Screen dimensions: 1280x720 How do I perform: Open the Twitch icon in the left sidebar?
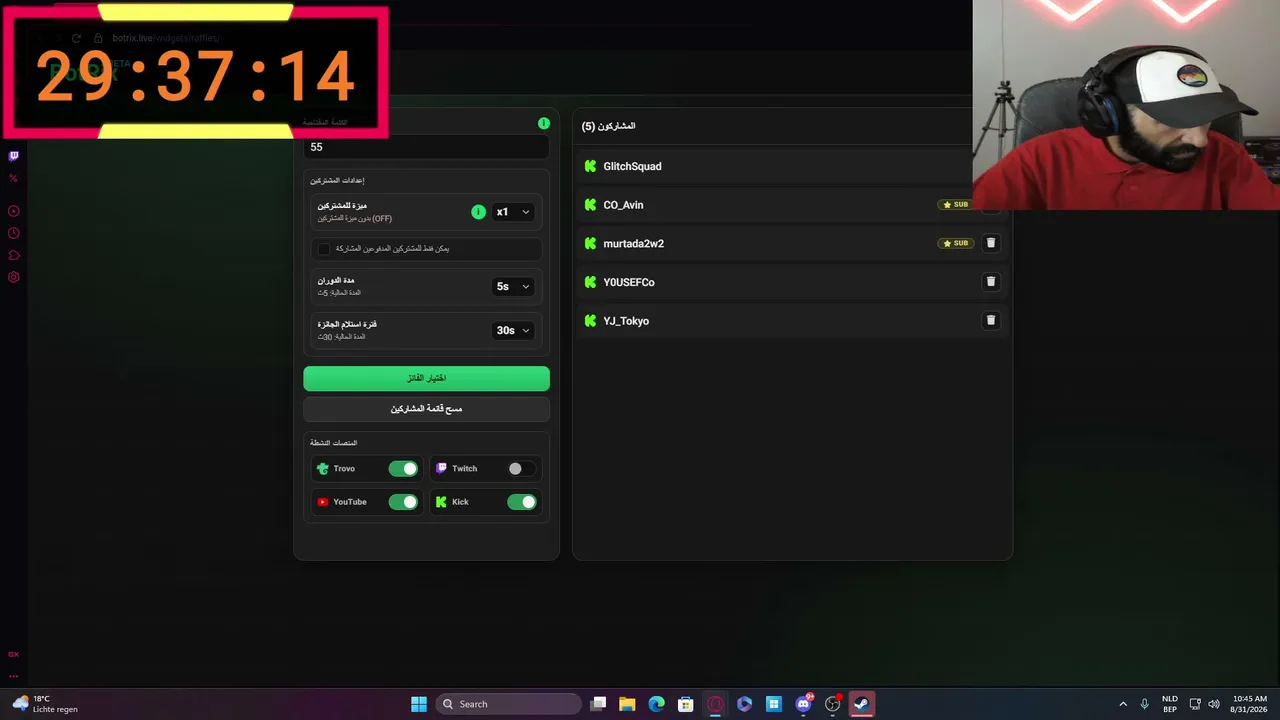pyautogui.click(x=14, y=156)
